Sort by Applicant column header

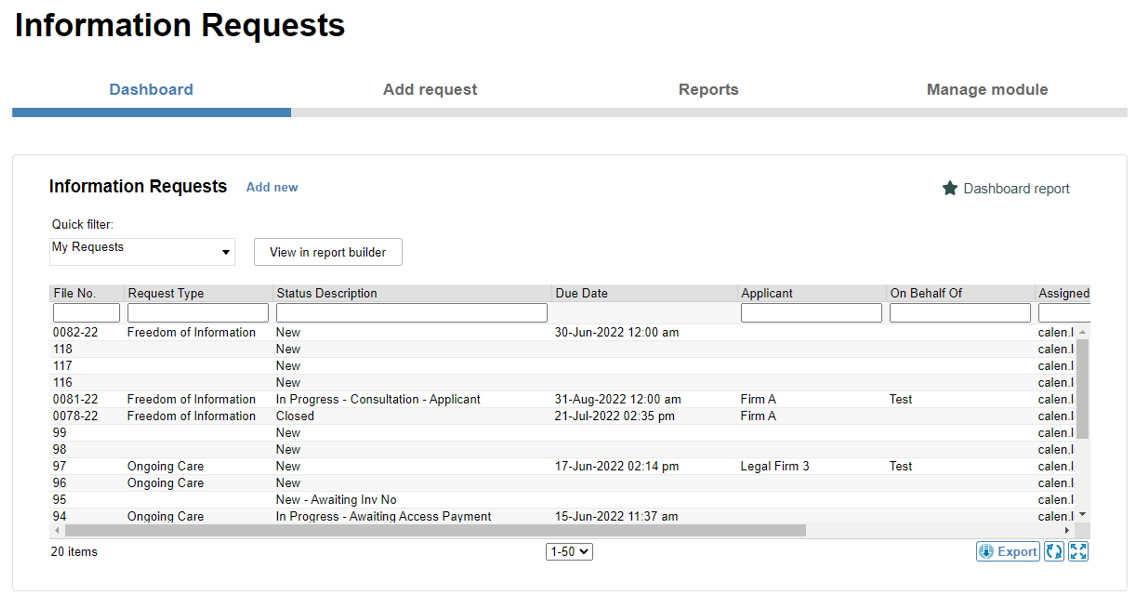tap(766, 293)
